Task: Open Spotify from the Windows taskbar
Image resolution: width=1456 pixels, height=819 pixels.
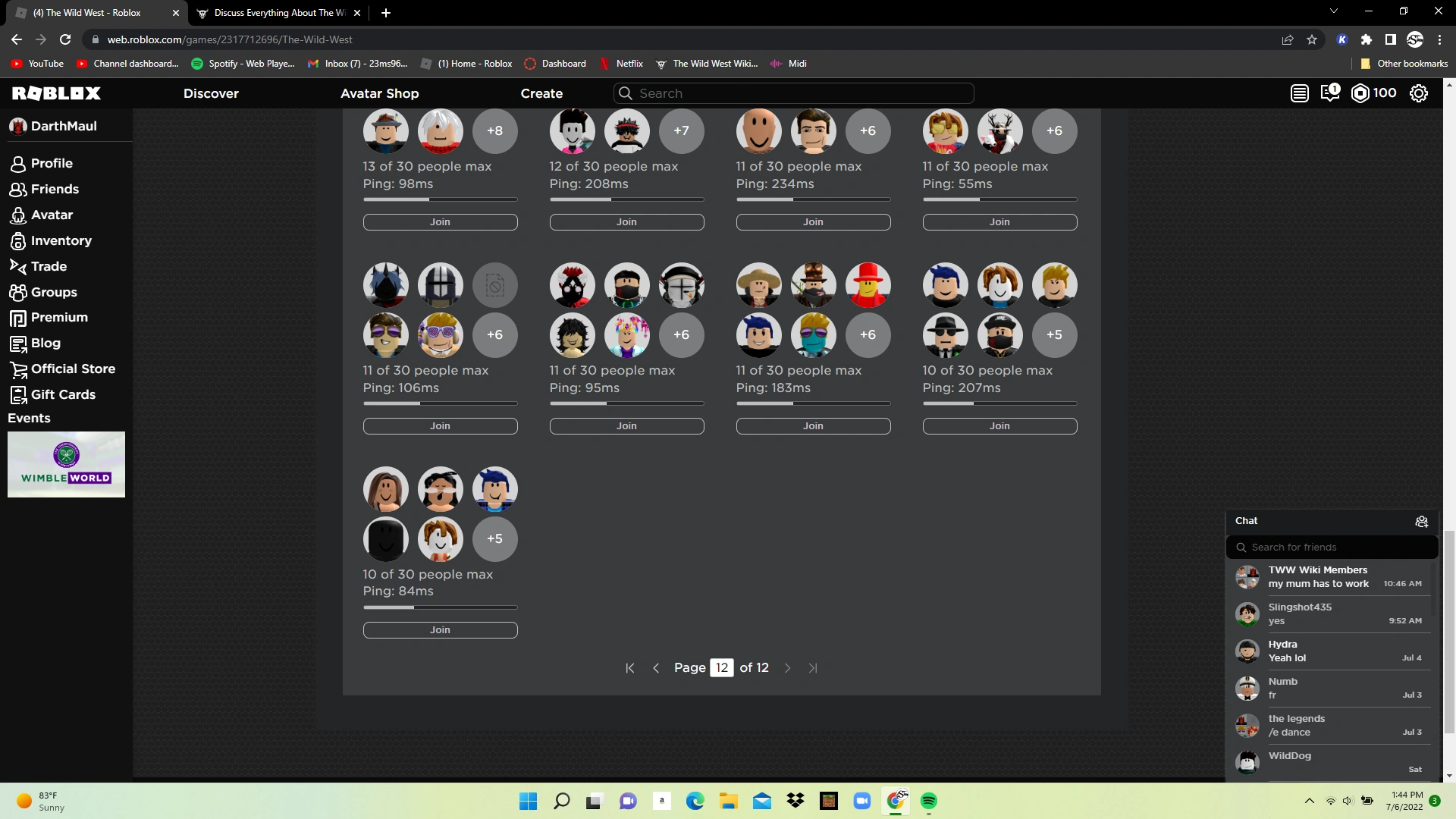Action: pos(928,801)
